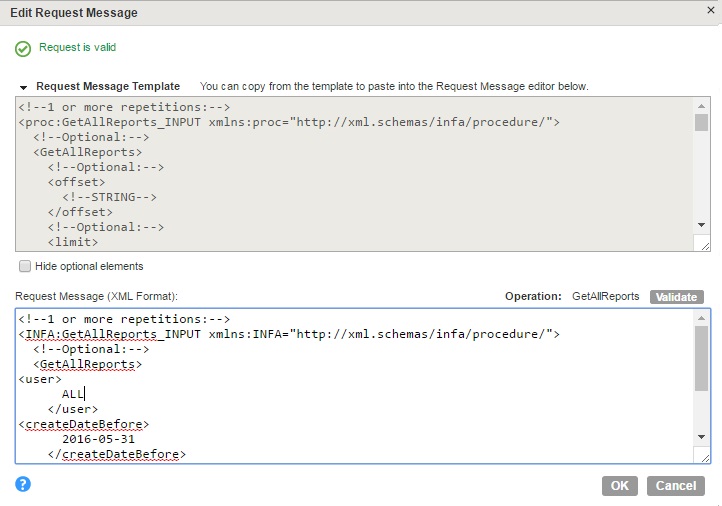722x506 pixels.
Task: Click the template pane scrollbar thumb
Action: click(x=701, y=122)
